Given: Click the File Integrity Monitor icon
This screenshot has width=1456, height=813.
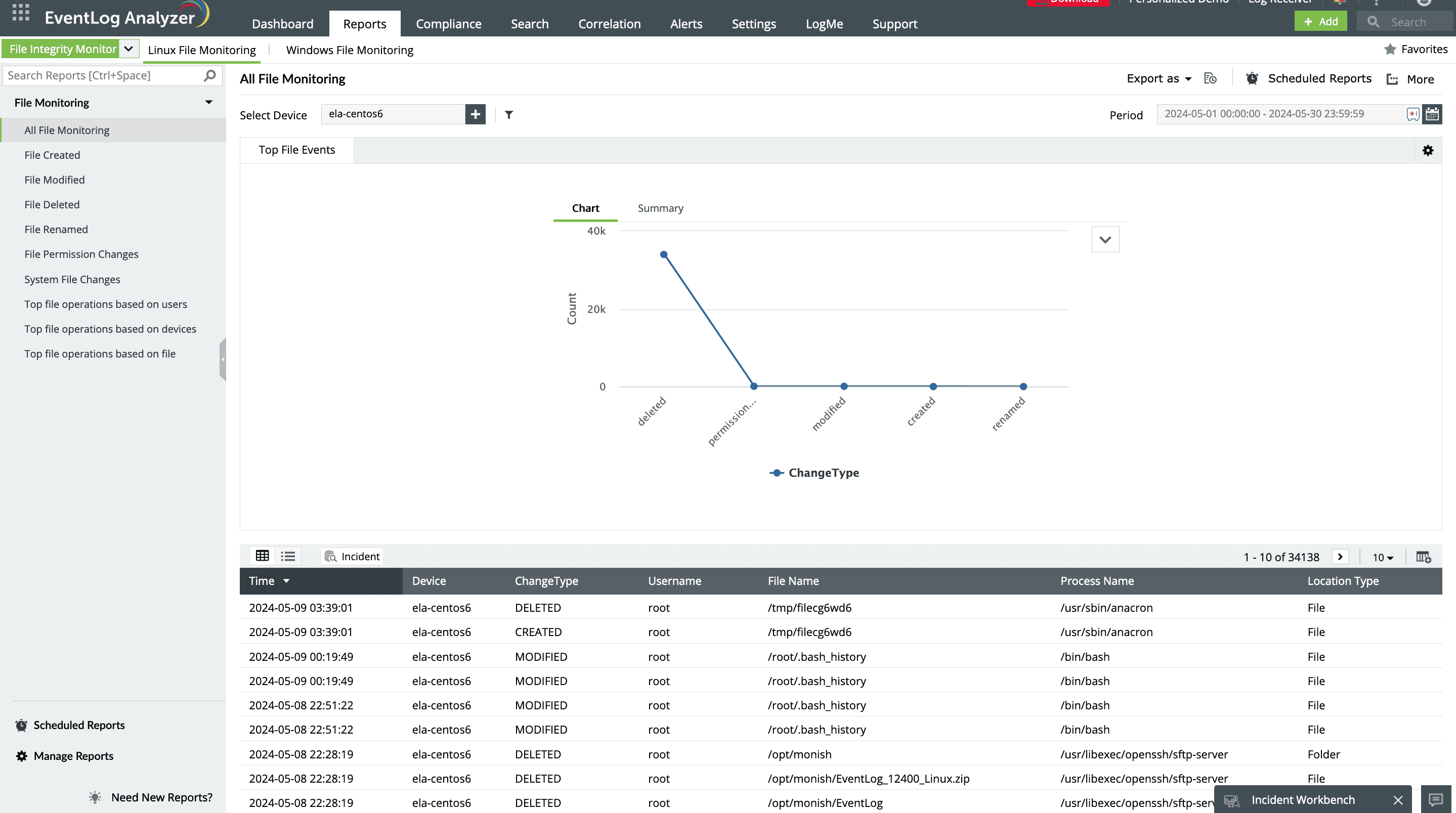Looking at the screenshot, I should click(62, 49).
